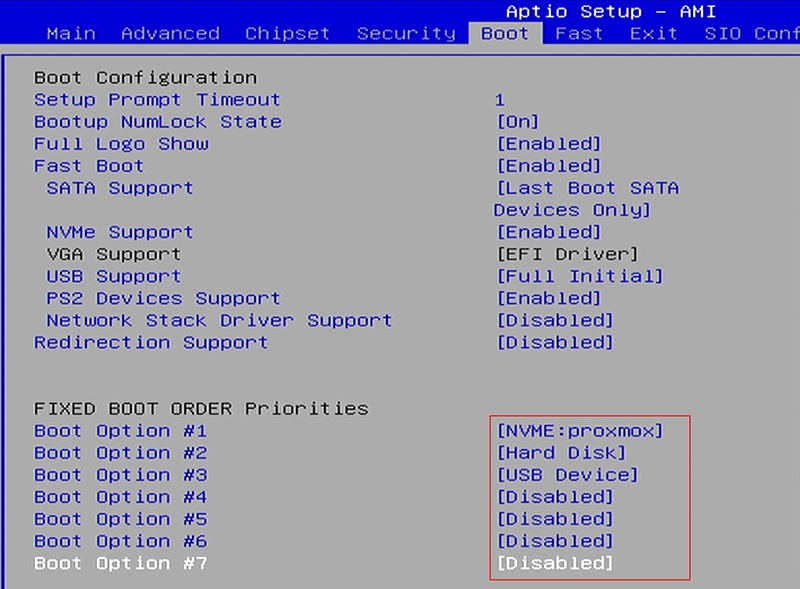
Task: Toggle Fast Boot [Enabled] value
Action: click(x=549, y=166)
